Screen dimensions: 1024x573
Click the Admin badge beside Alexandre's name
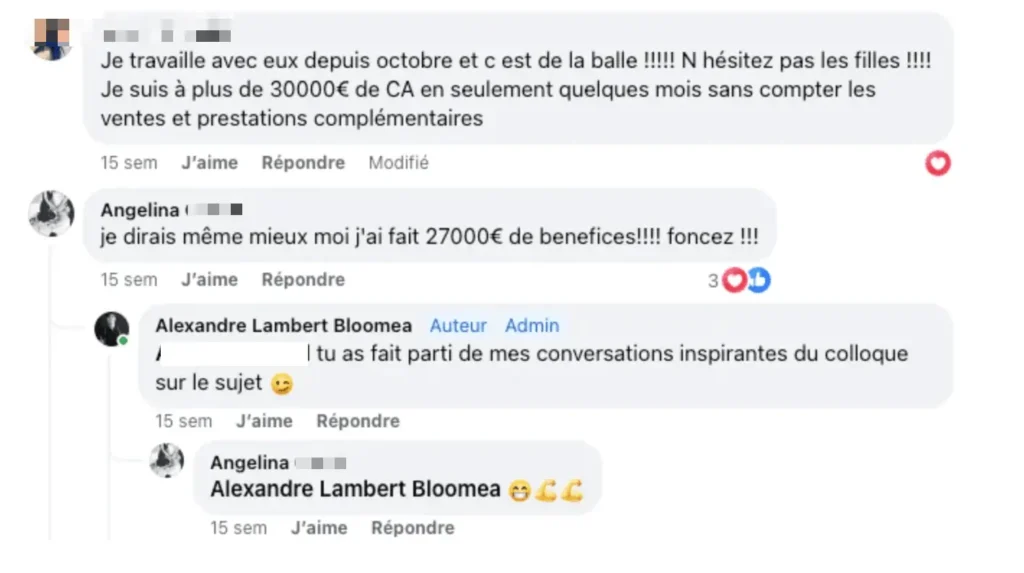532,326
